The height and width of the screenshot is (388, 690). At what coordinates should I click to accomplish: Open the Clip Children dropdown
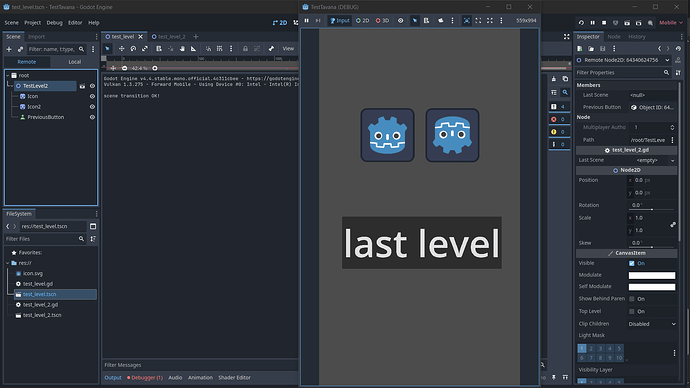(x=652, y=324)
